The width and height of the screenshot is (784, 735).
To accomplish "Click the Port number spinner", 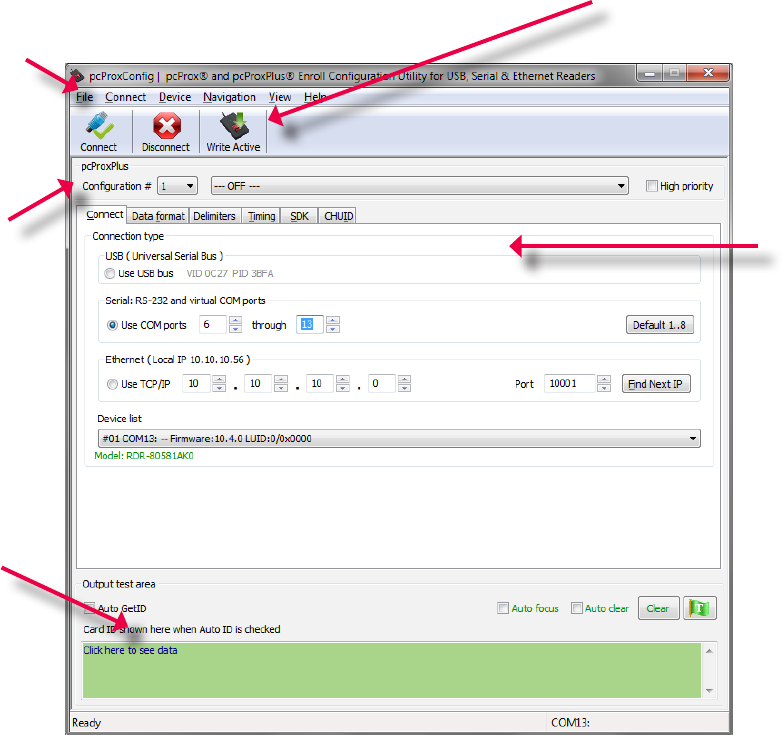I will click(x=604, y=384).
